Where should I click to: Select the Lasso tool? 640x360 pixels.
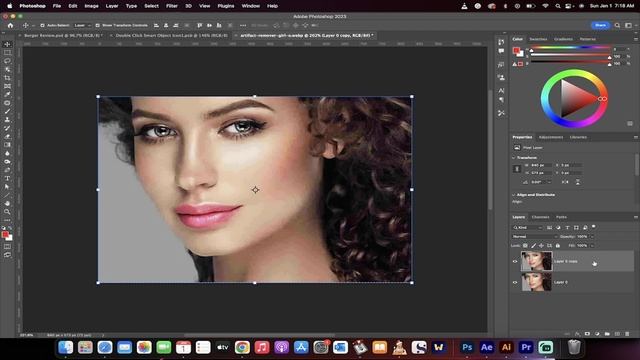coord(7,61)
